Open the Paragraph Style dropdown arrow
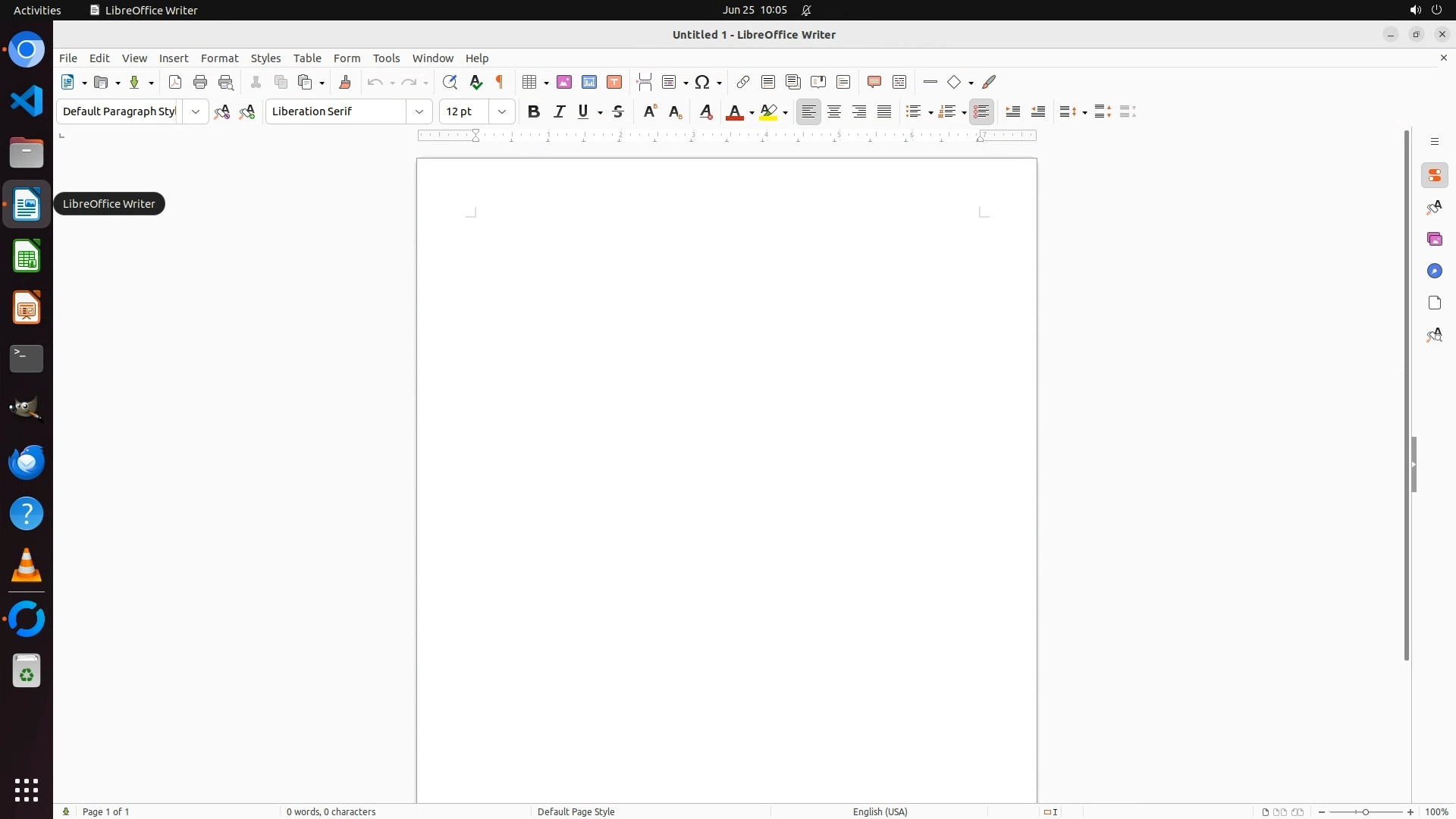The width and height of the screenshot is (1456, 819). coord(196,112)
